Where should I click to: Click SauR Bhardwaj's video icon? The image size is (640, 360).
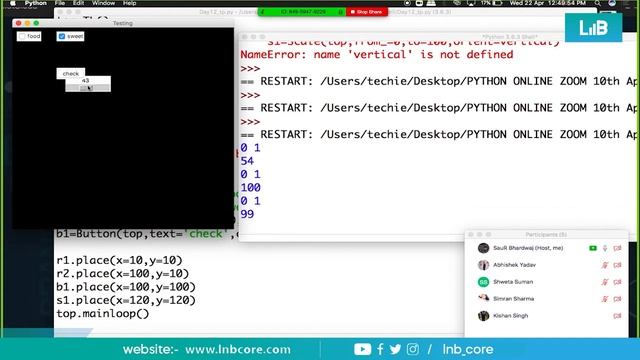[617, 248]
